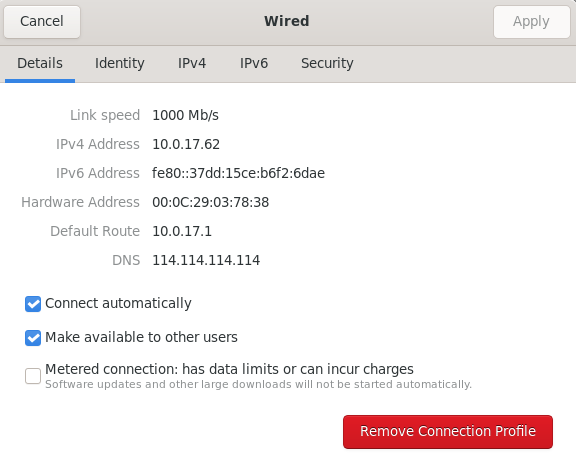Image resolution: width=576 pixels, height=470 pixels.
Task: Switch to the Details tab
Action: coord(40,63)
